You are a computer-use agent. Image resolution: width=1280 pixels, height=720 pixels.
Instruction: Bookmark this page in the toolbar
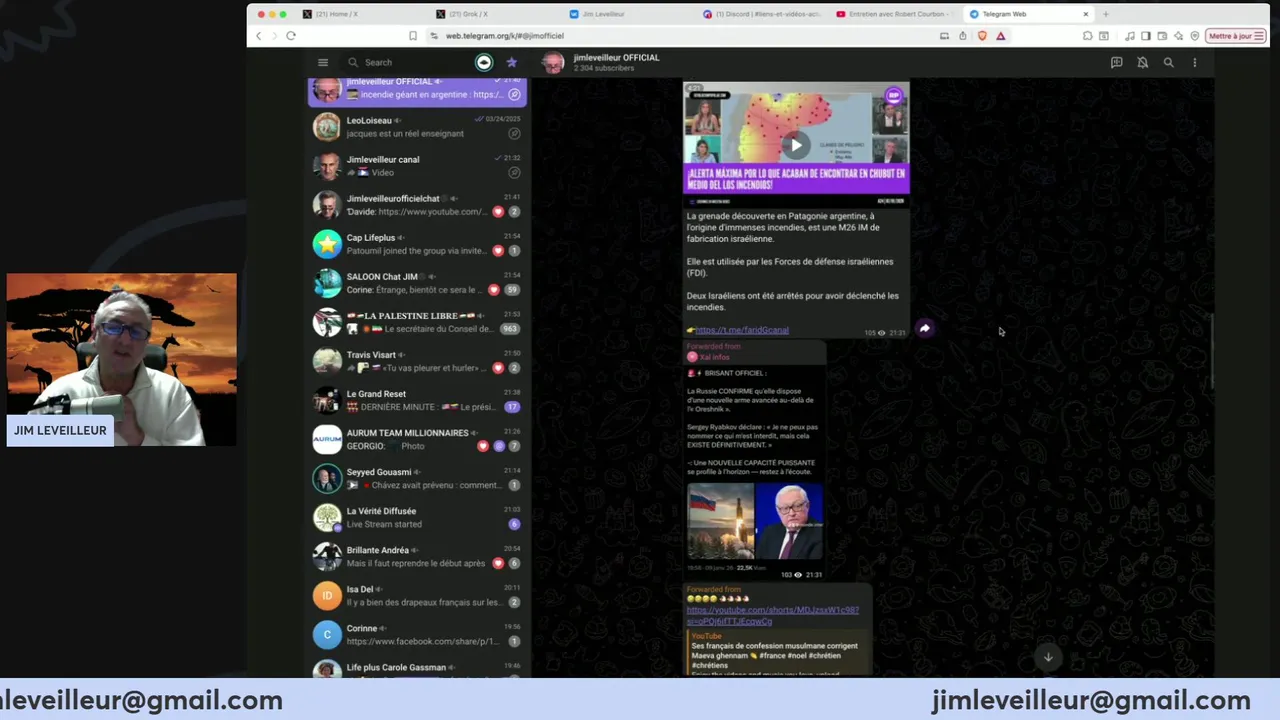click(x=412, y=36)
